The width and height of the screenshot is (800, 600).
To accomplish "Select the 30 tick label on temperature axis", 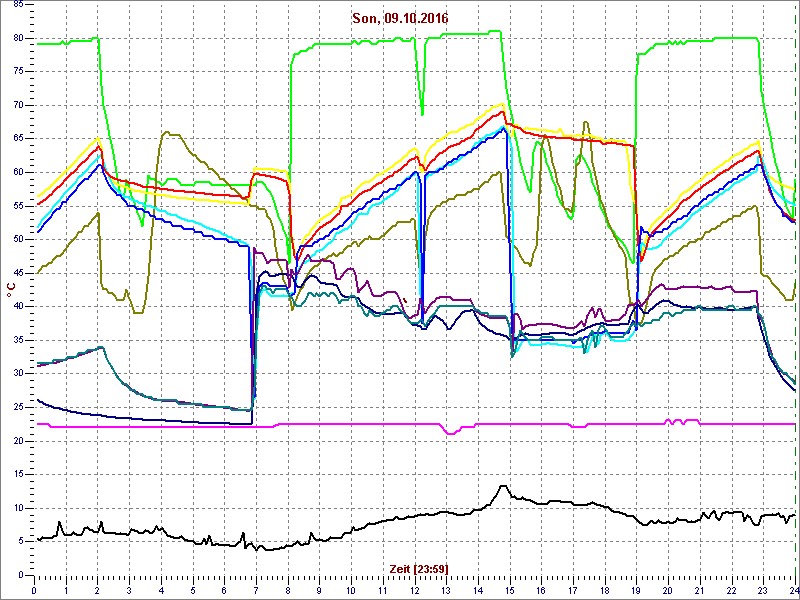I will coord(17,374).
